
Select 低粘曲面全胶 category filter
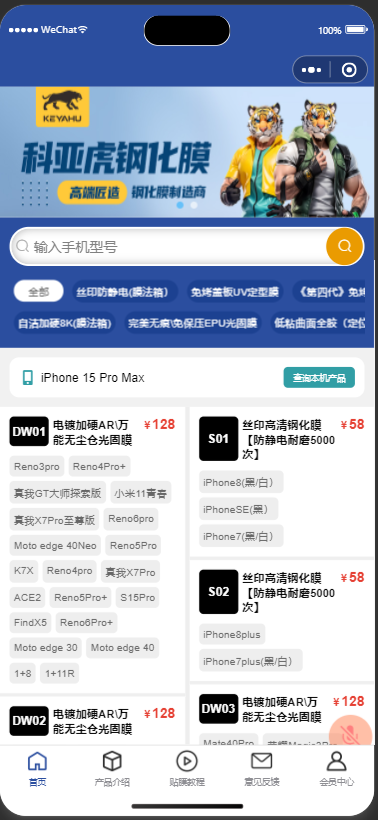tap(319, 323)
